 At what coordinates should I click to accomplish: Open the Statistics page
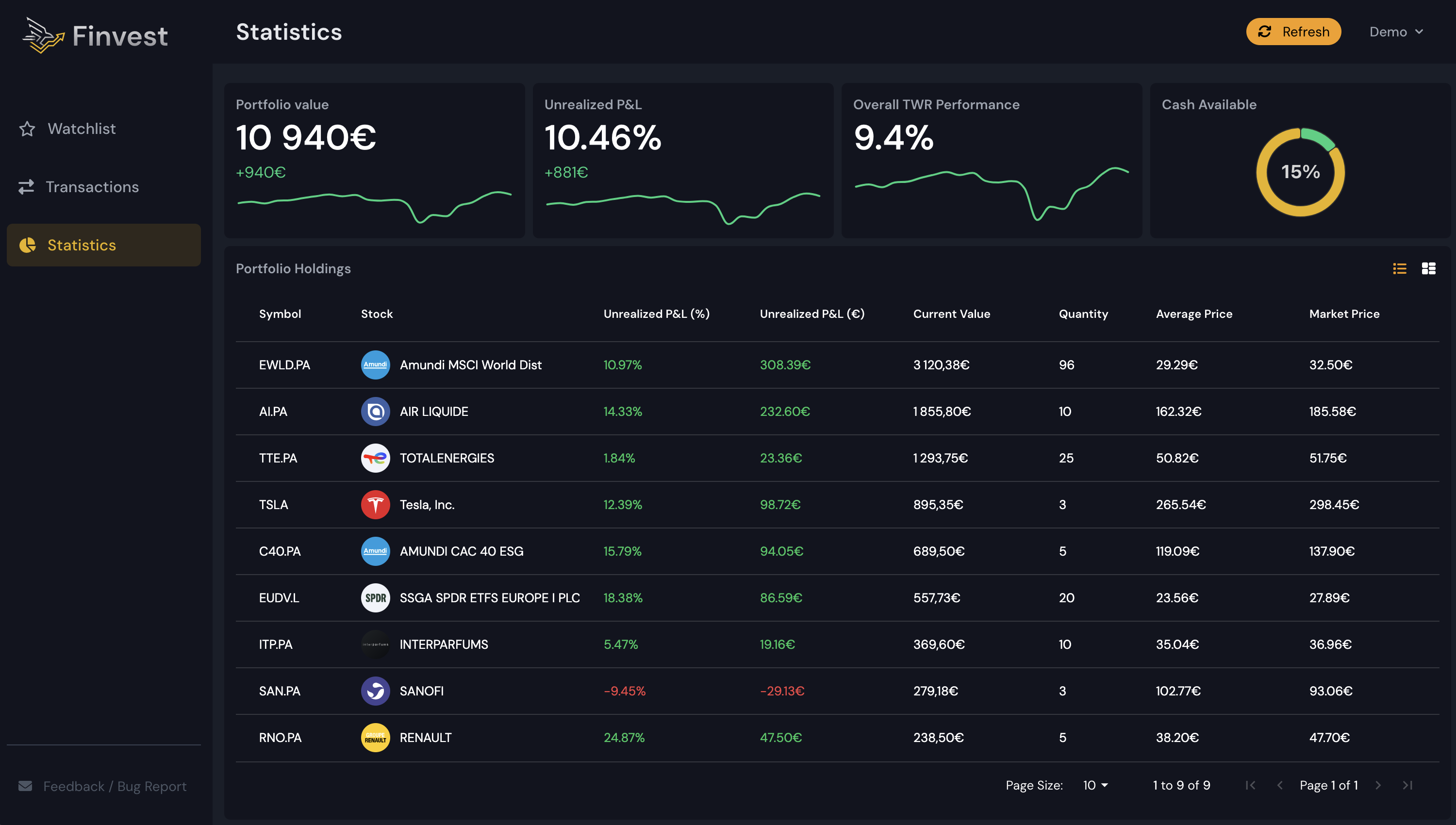click(x=104, y=246)
